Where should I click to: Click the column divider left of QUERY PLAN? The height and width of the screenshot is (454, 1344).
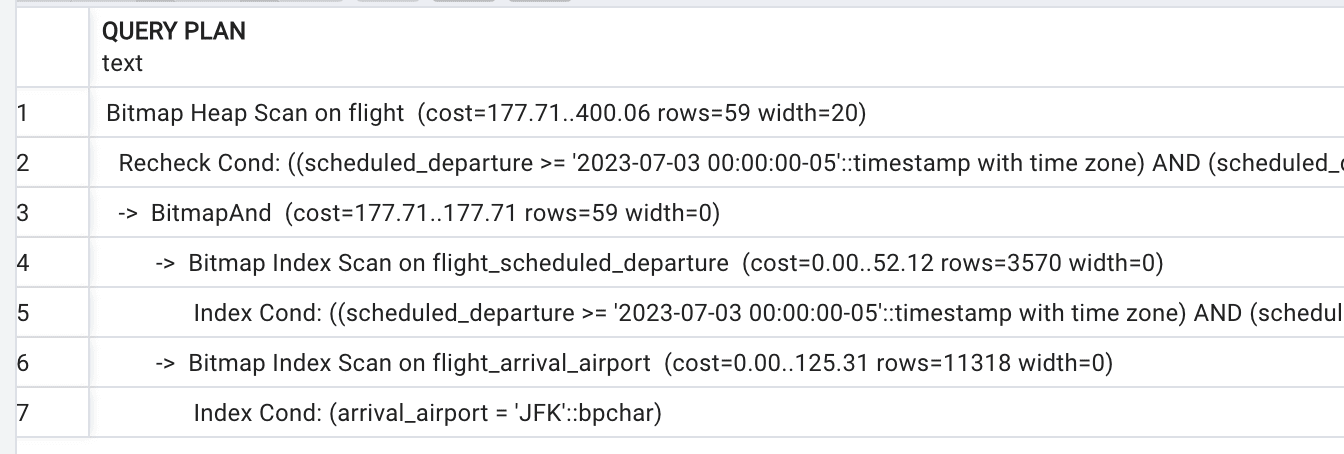point(89,46)
